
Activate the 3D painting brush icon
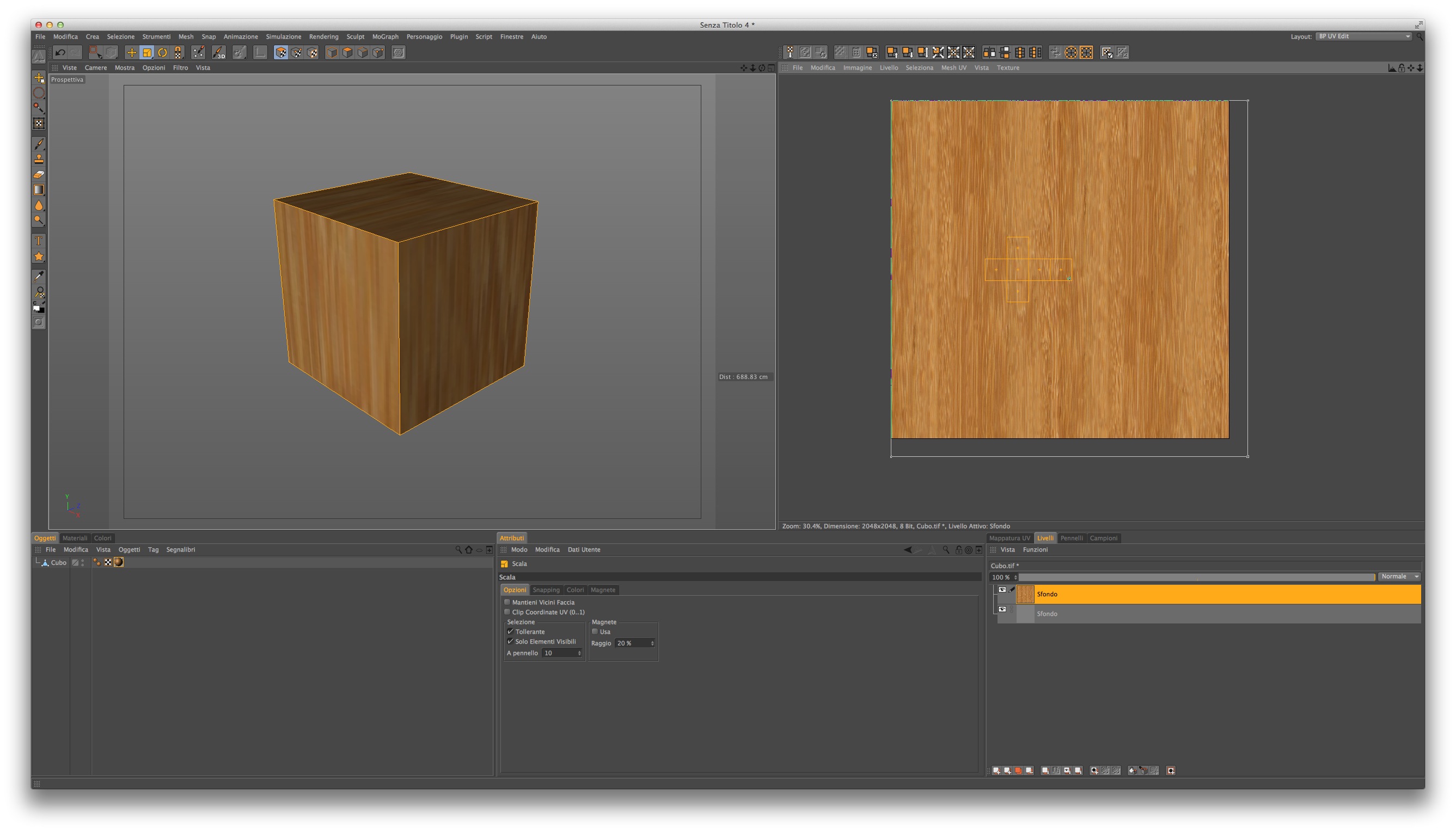[x=219, y=53]
